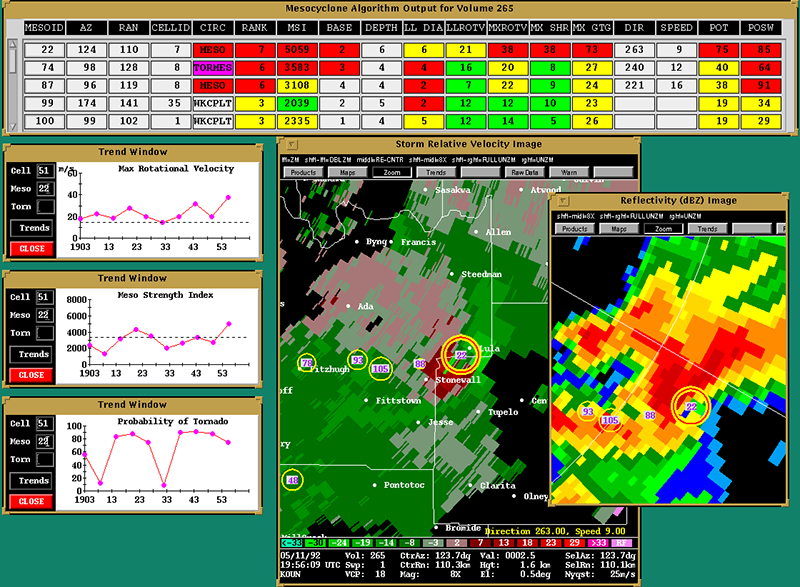Viewport: 800px width, 587px height.
Task: Click mesocyclone marker 22 in the Reflectivity window
Action: tap(690, 406)
